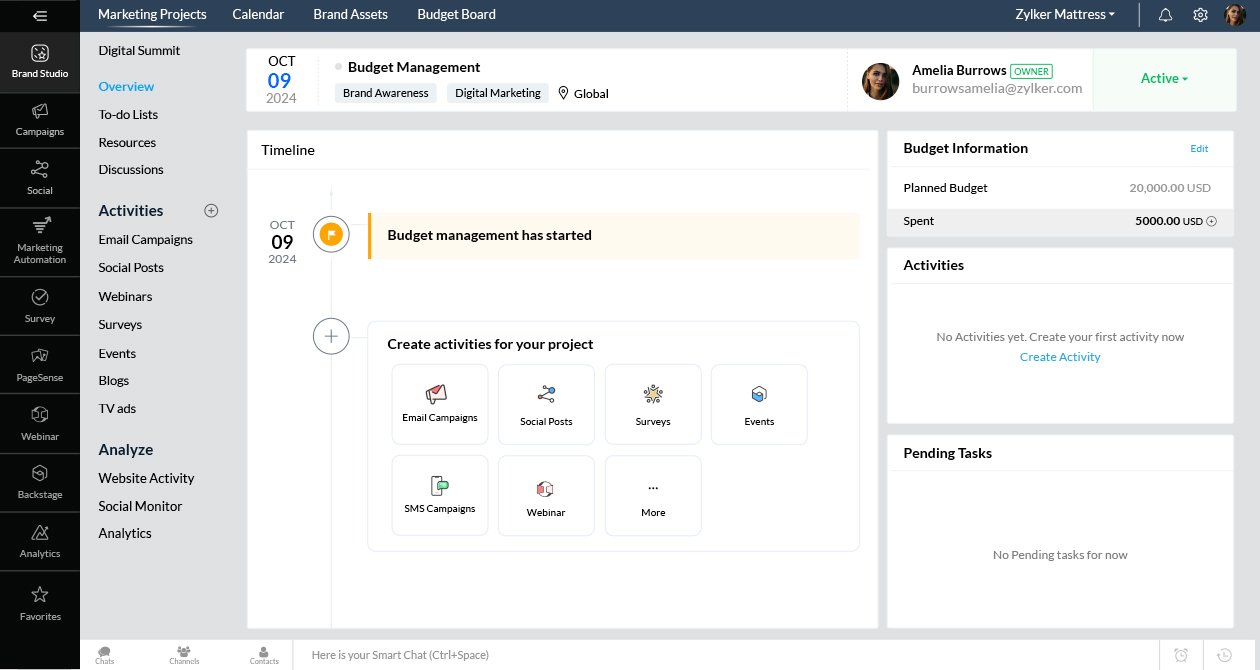The height and width of the screenshot is (670, 1260).
Task: Select the Email Campaigns activity card
Action: (x=440, y=404)
